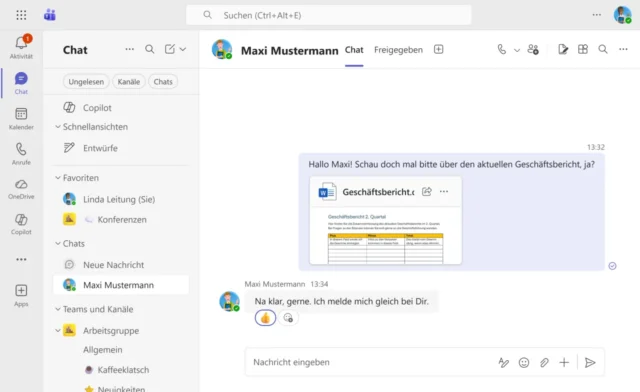Collapse the Chats section
This screenshot has height=392, width=640.
pos(58,243)
